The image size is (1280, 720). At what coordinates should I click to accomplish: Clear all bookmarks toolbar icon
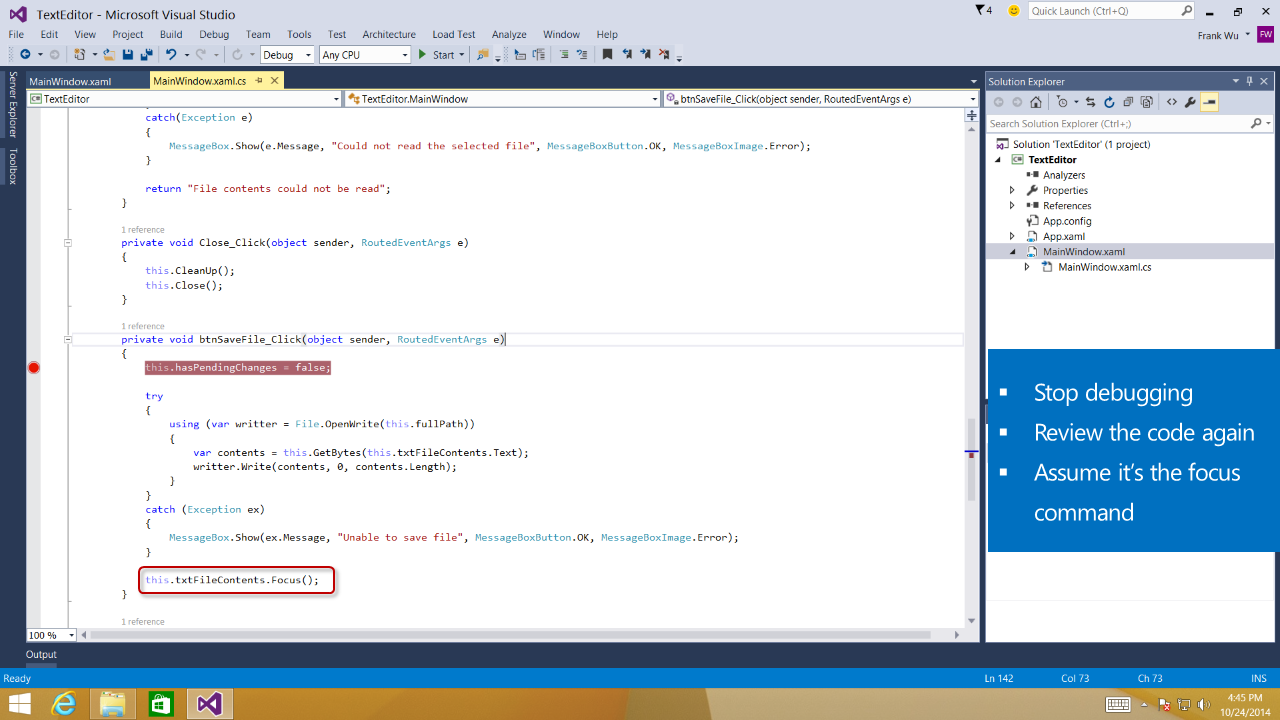point(664,55)
